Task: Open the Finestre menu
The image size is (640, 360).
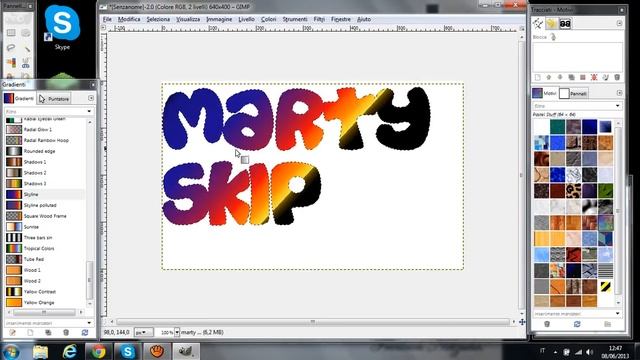Action: [341, 19]
